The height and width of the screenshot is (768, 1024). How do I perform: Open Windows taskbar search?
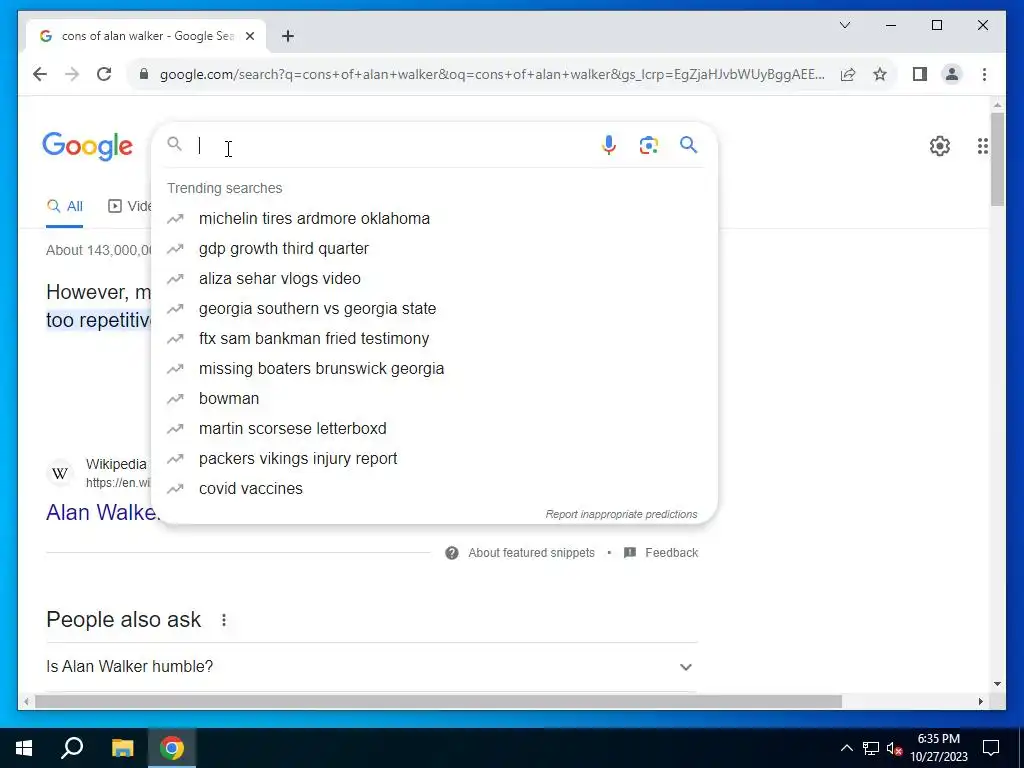tap(72, 748)
